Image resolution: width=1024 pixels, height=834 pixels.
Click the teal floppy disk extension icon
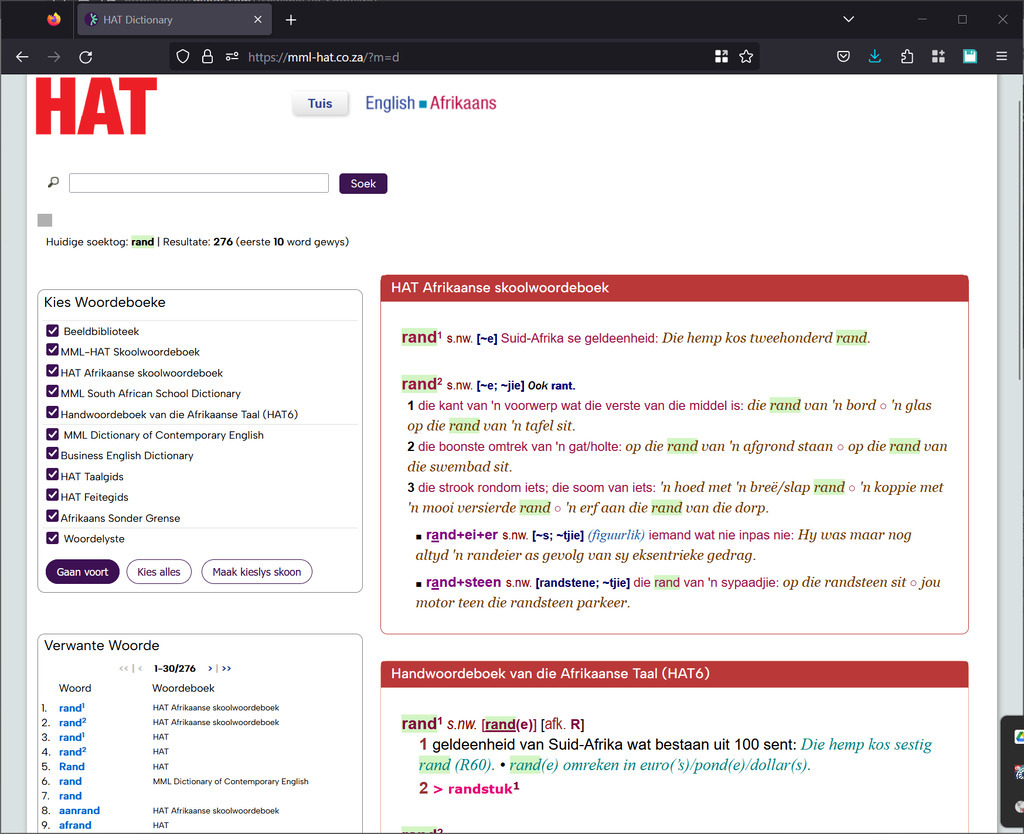[x=970, y=57]
